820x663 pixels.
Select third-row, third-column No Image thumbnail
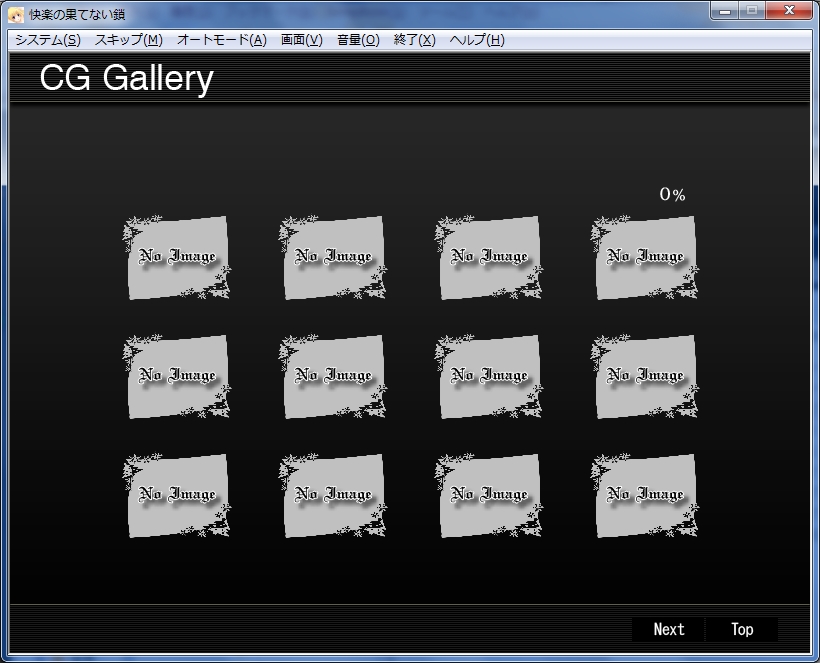(489, 495)
